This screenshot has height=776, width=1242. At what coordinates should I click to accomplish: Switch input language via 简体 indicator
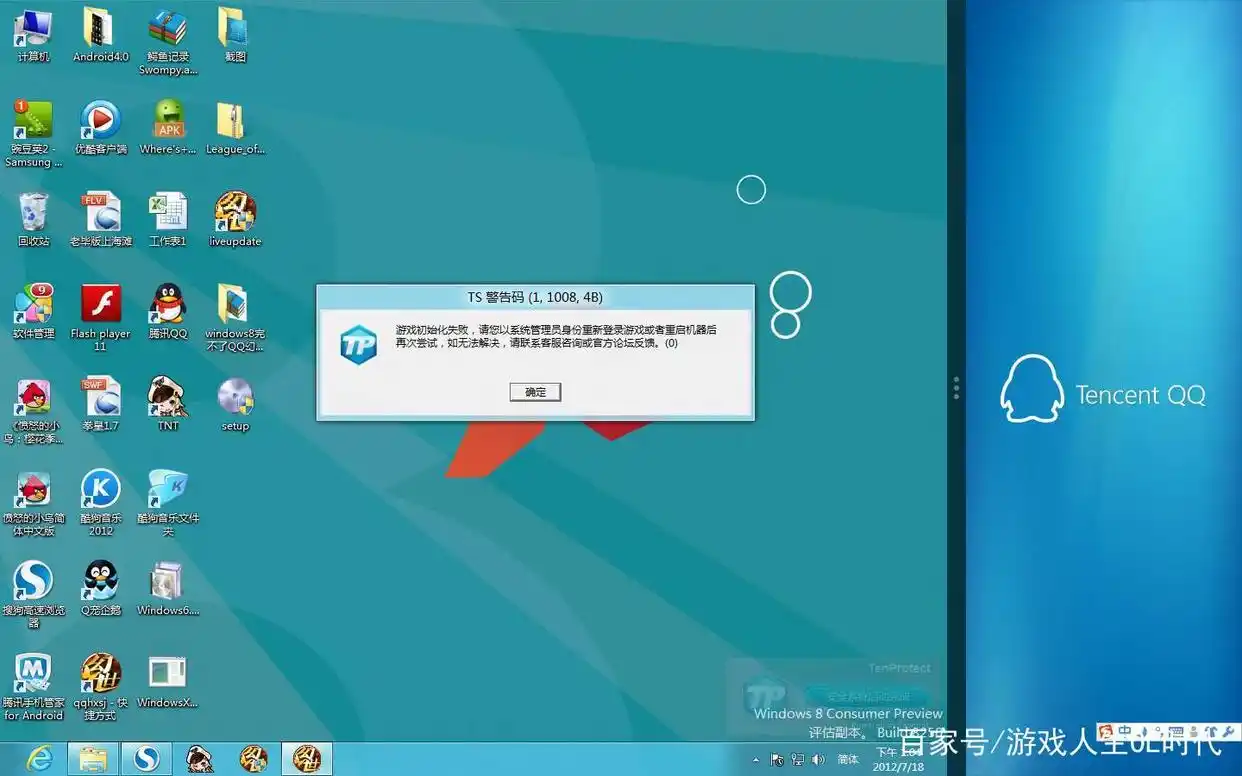click(x=847, y=759)
